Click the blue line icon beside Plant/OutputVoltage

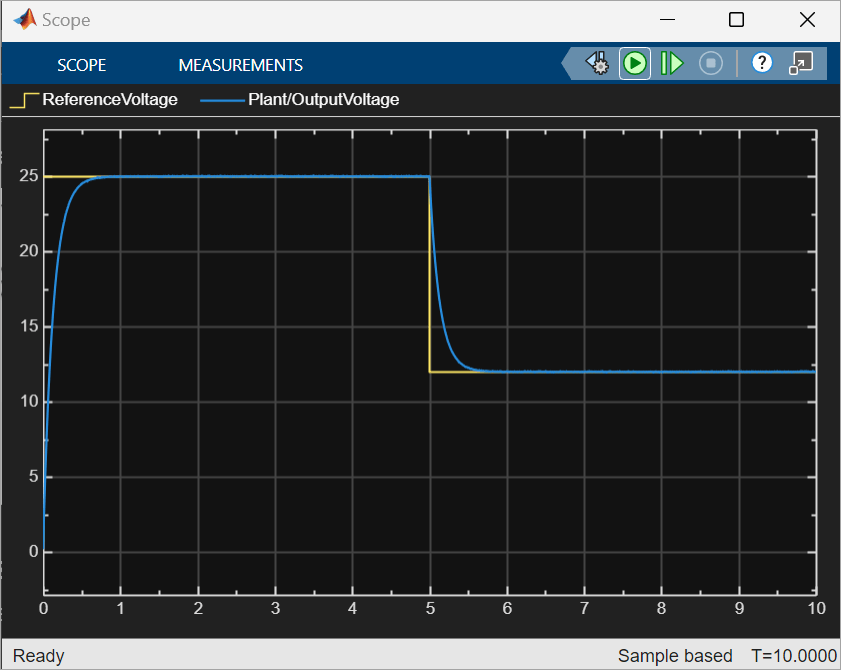coord(222,99)
